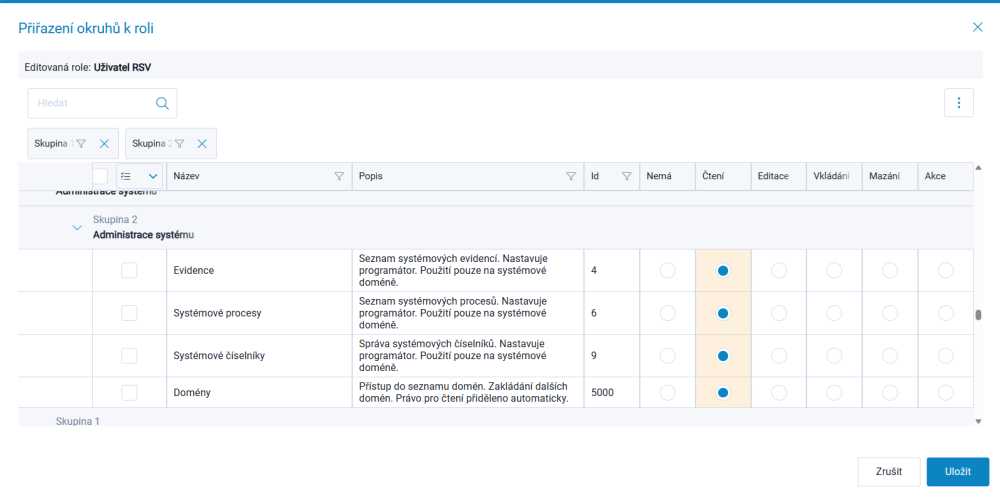Click the Čtení column header
Image resolution: width=1000 pixels, height=497 pixels.
tap(723, 177)
